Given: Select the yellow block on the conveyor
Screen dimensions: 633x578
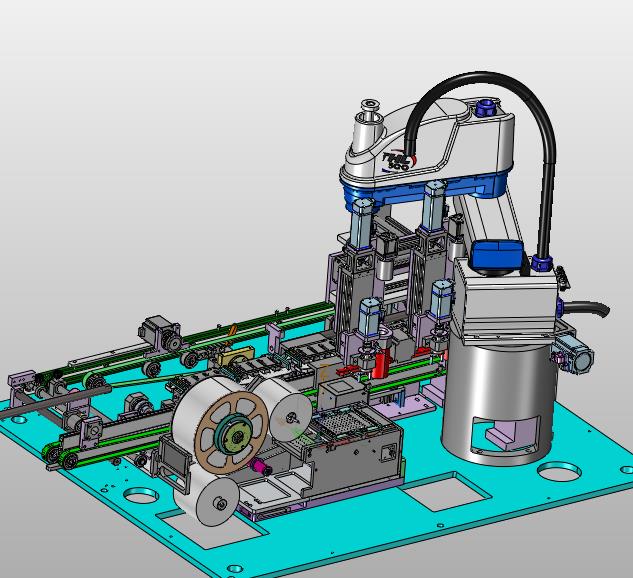Looking at the screenshot, I should tap(236, 358).
